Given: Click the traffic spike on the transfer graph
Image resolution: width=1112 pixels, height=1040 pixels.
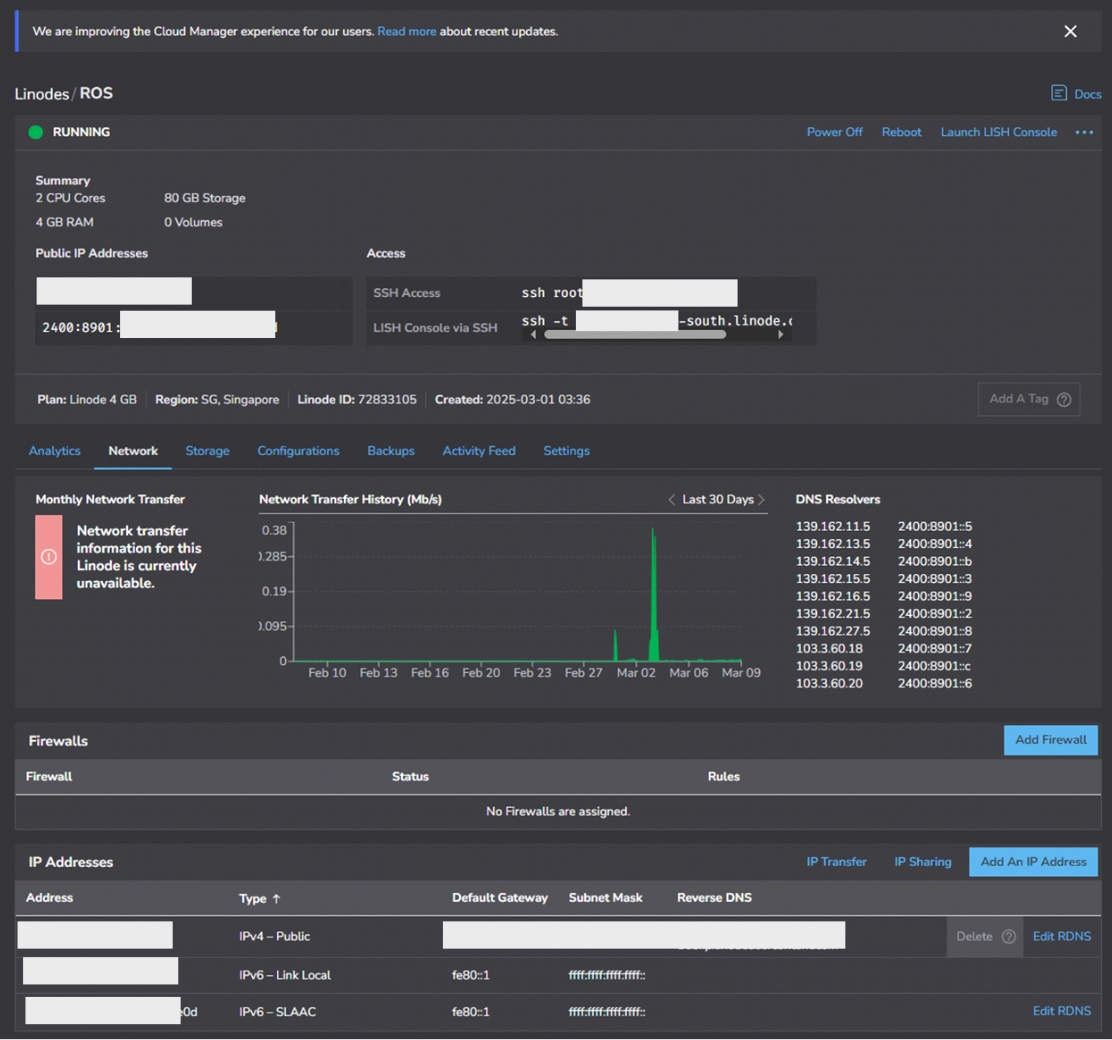Looking at the screenshot, I should (653, 596).
